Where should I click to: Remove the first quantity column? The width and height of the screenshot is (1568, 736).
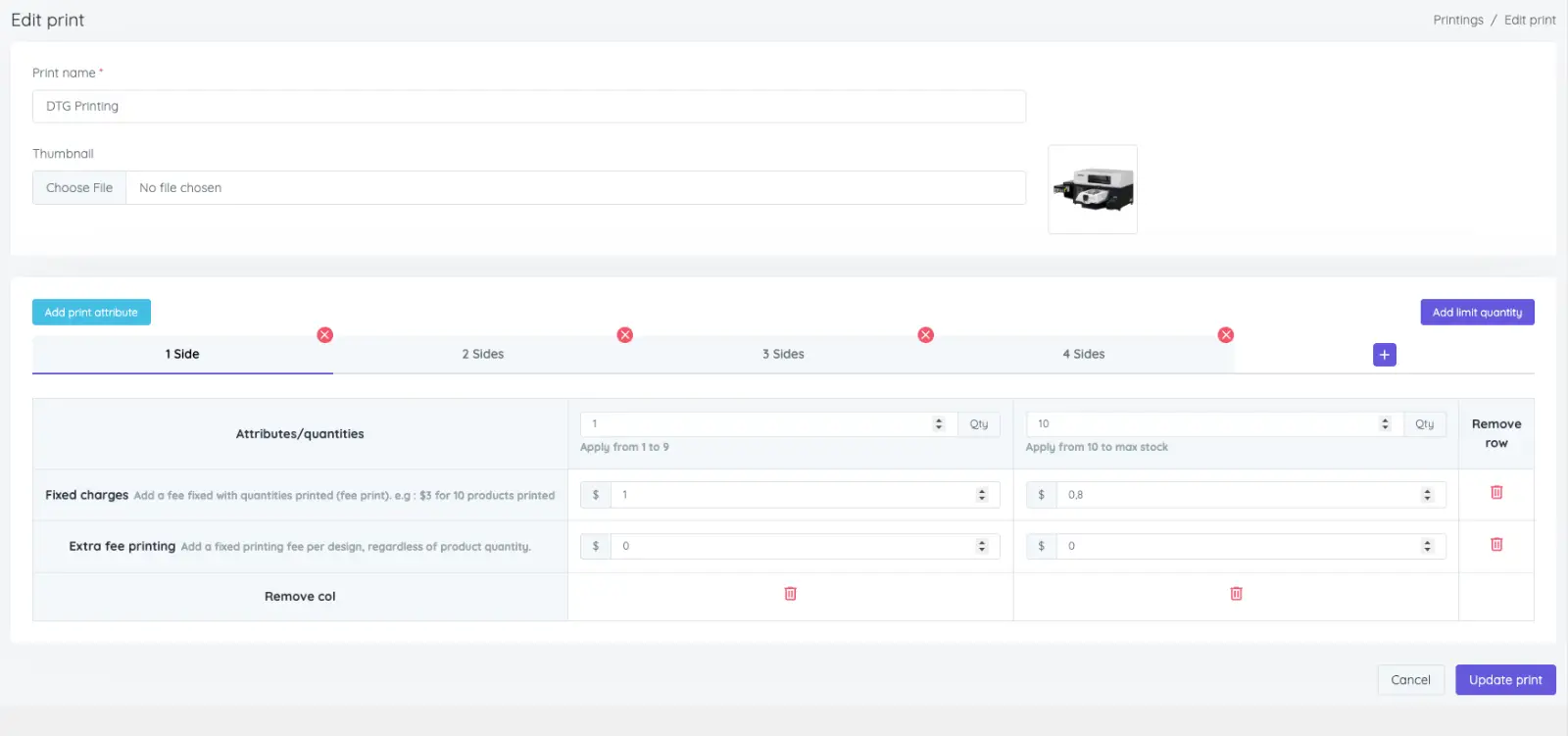coord(791,594)
